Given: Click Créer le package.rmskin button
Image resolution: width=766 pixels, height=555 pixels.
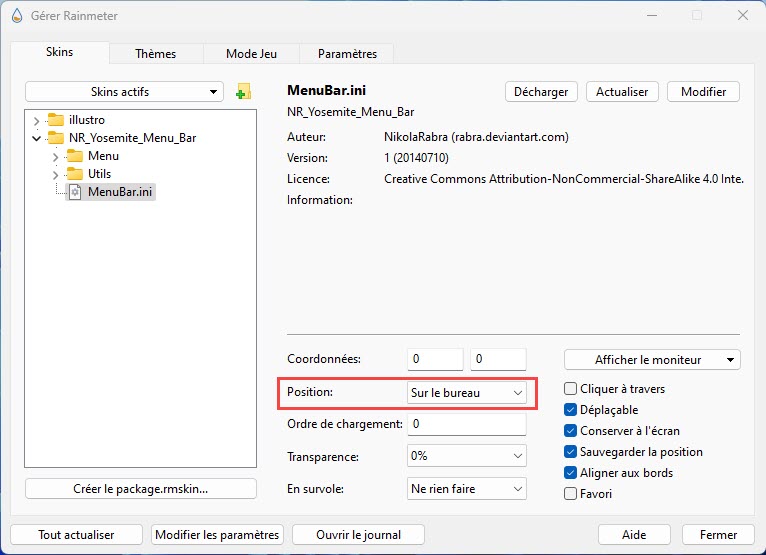Looking at the screenshot, I should pyautogui.click(x=141, y=489).
